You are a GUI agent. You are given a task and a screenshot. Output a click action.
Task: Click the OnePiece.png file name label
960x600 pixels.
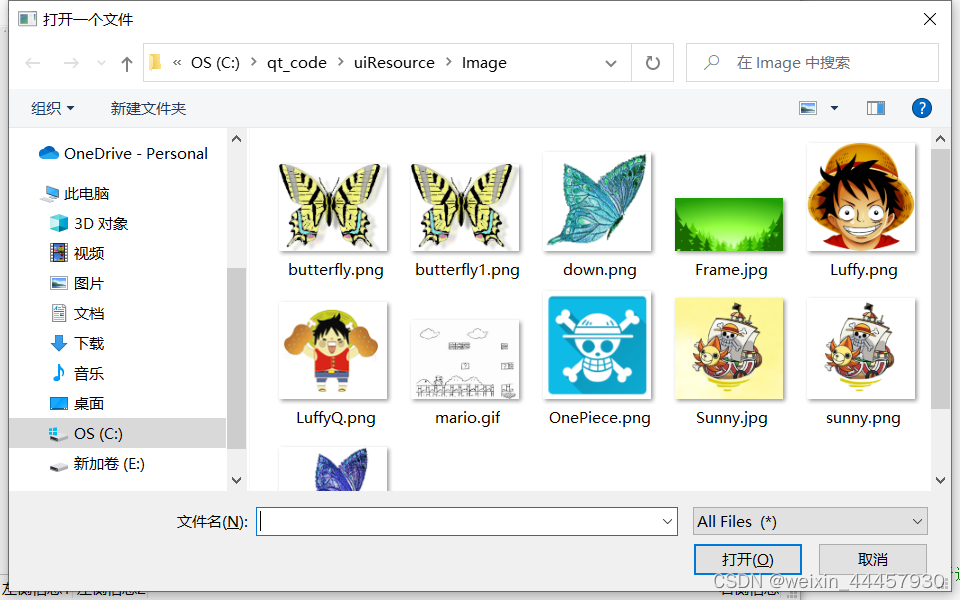pos(599,418)
